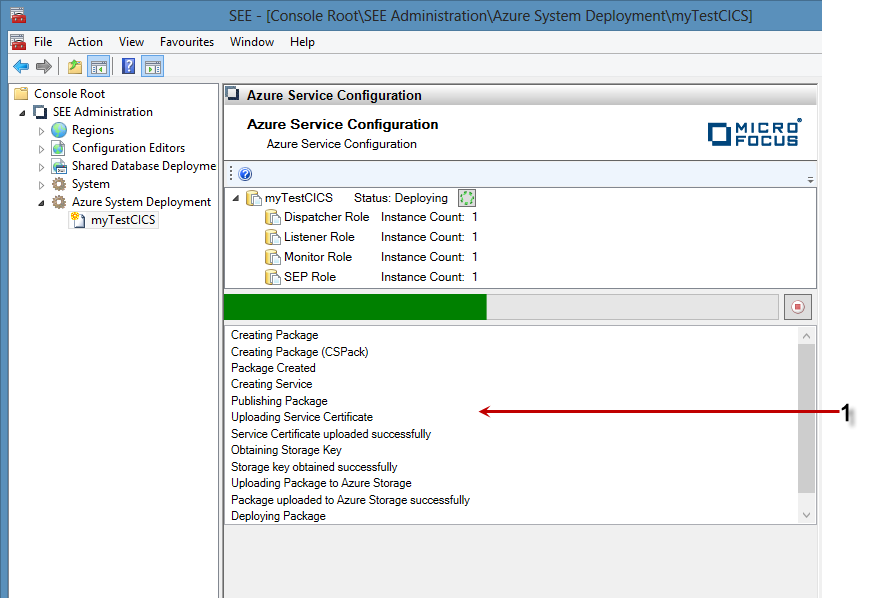Collapse the Azure System Deployment node

(x=42, y=202)
